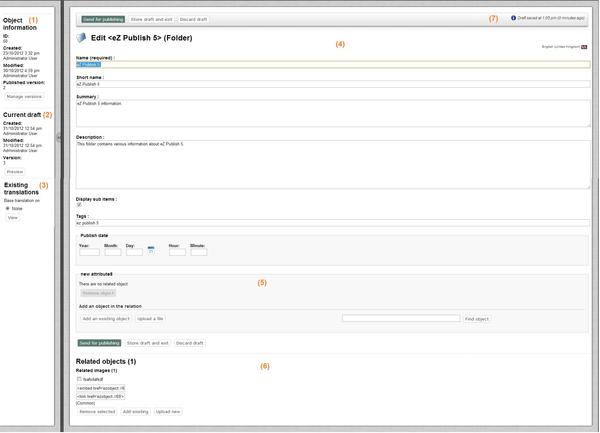Image resolution: width=600 pixels, height=433 pixels.
Task: Click the Draft saved status text
Action: coord(551,18)
